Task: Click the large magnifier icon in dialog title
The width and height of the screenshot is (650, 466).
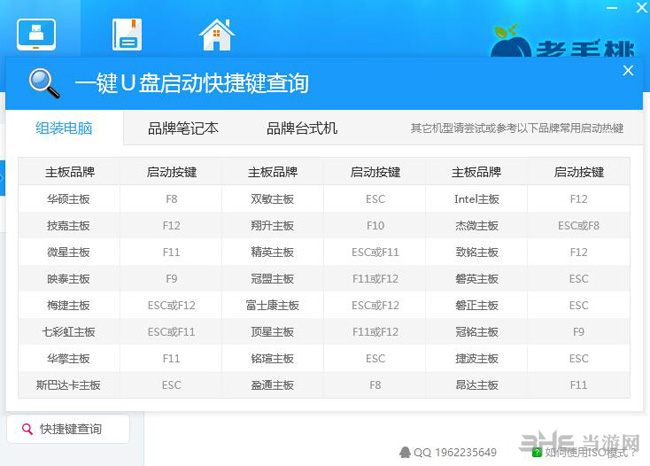Action: (x=44, y=83)
